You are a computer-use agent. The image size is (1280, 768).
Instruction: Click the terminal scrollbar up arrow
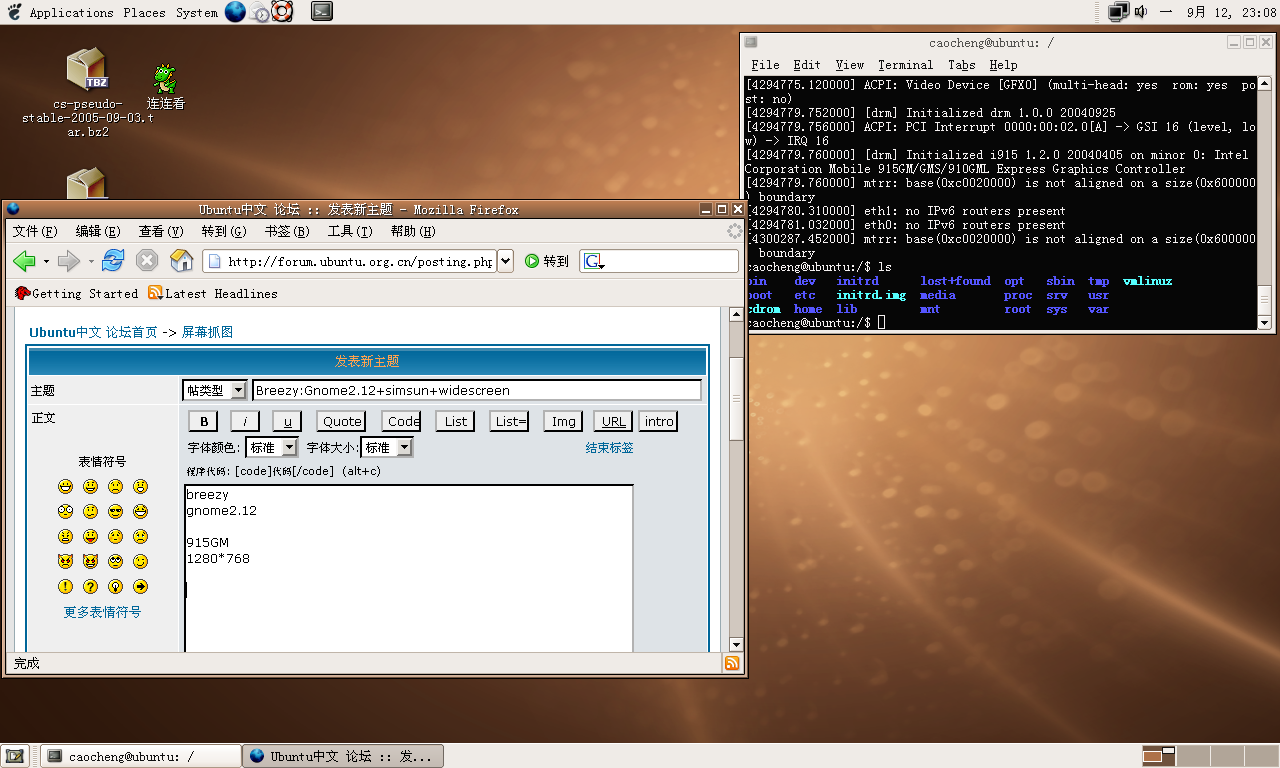click(1264, 84)
